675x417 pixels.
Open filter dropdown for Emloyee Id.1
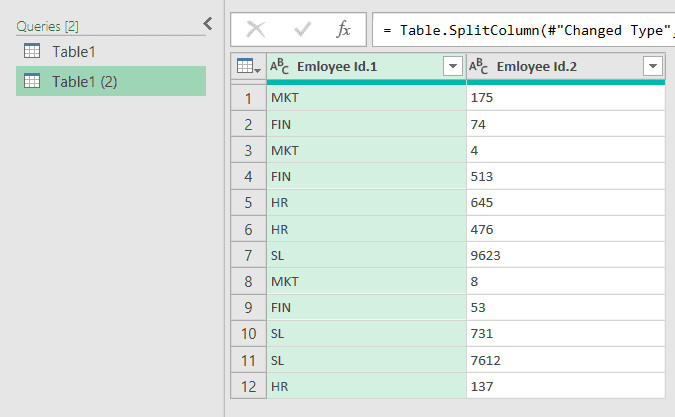pos(453,67)
